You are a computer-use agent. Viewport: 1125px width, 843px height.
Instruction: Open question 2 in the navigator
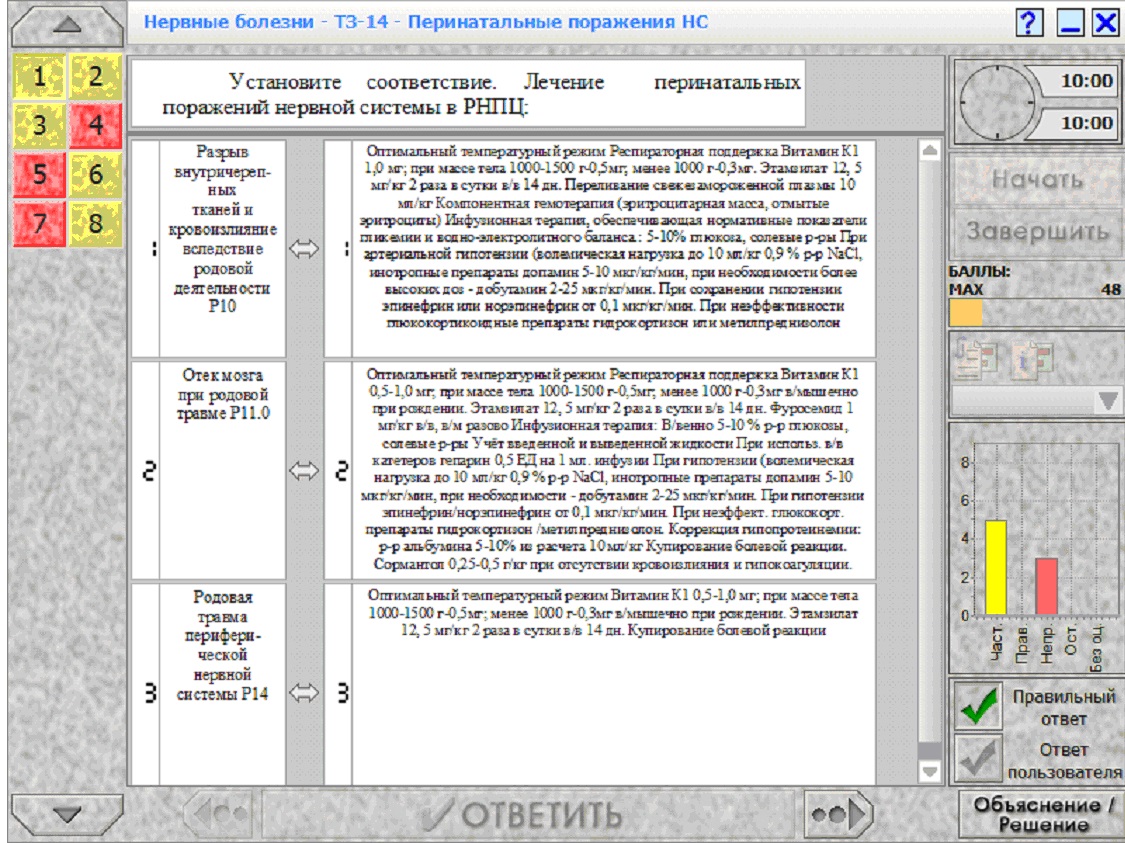[x=95, y=76]
